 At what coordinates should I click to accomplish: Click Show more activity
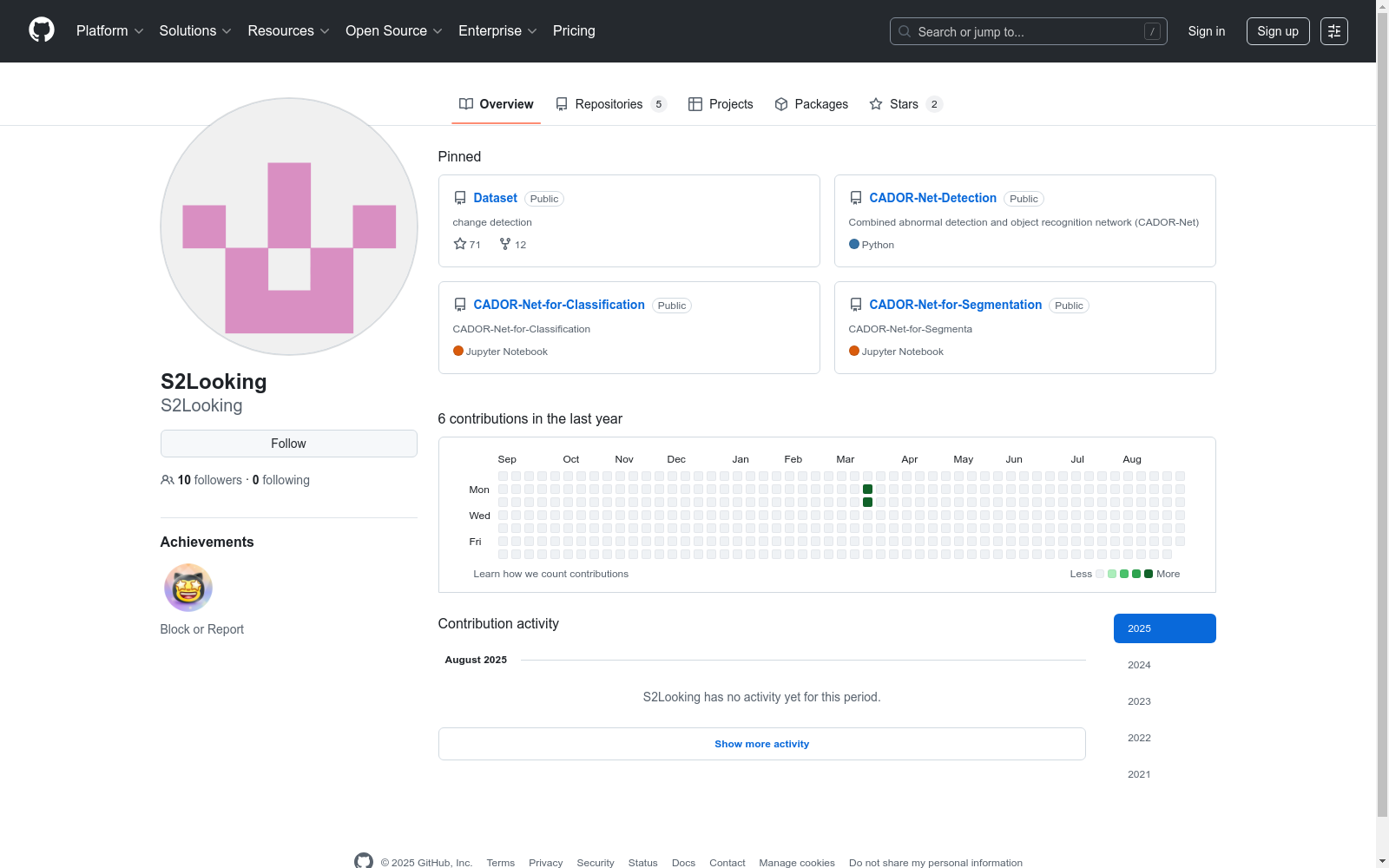[x=762, y=744]
